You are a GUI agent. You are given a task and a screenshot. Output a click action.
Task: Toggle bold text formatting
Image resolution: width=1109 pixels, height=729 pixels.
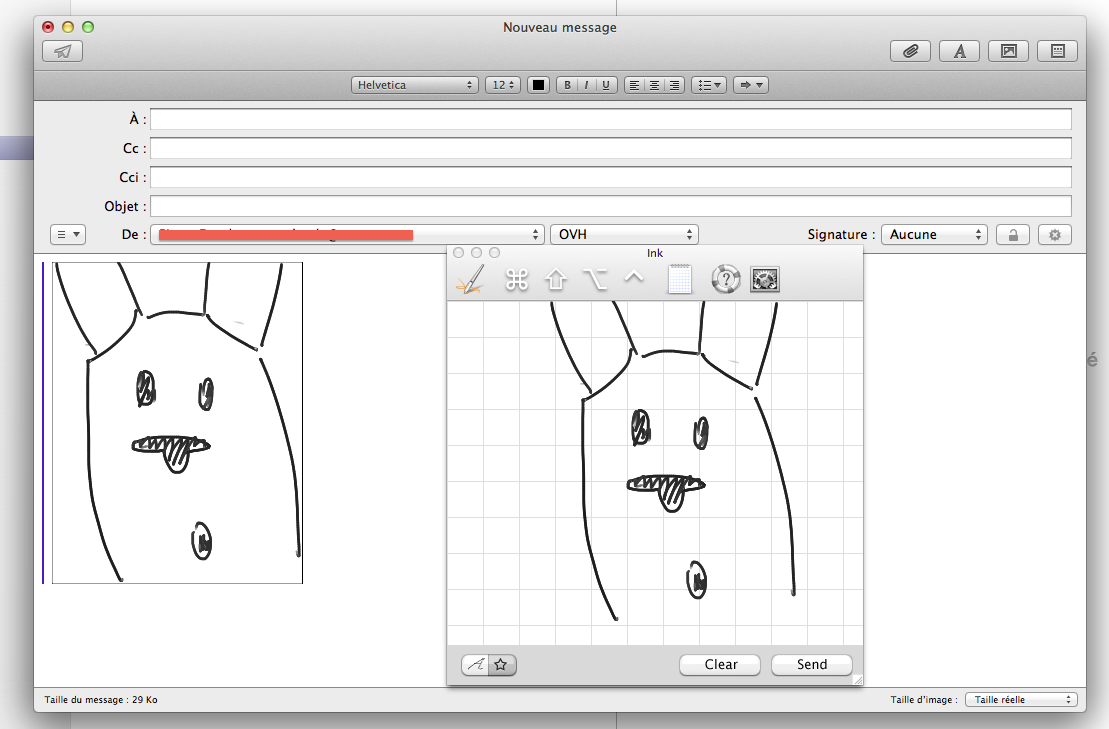[x=568, y=85]
